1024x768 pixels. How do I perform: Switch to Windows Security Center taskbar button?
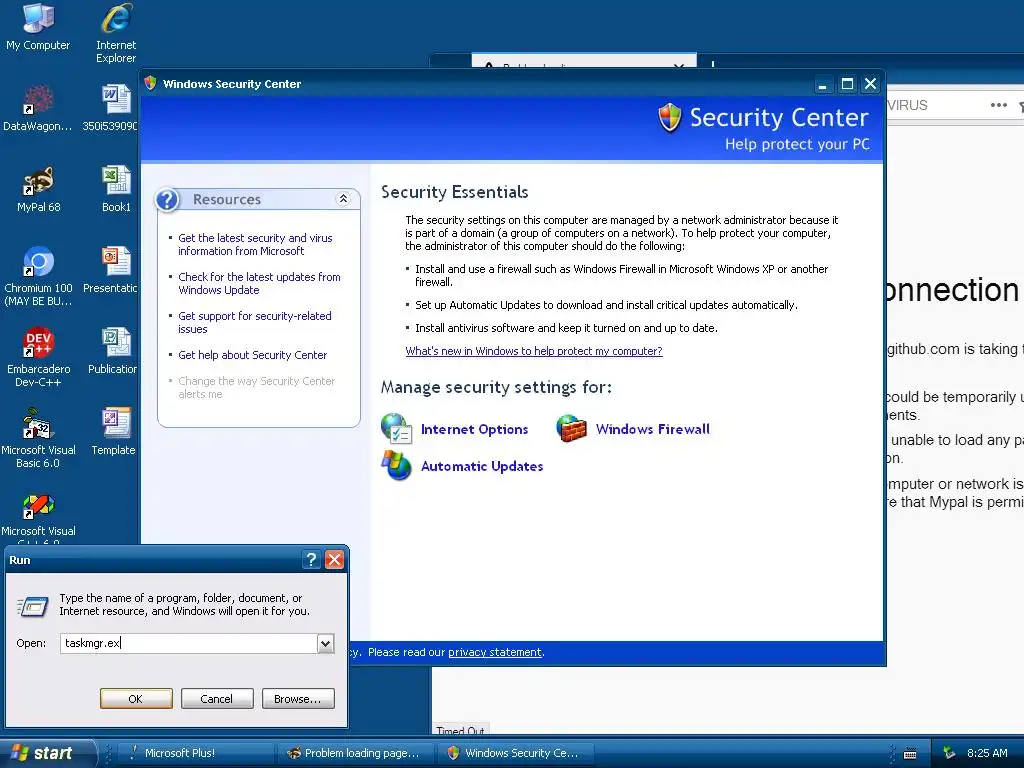(x=516, y=753)
